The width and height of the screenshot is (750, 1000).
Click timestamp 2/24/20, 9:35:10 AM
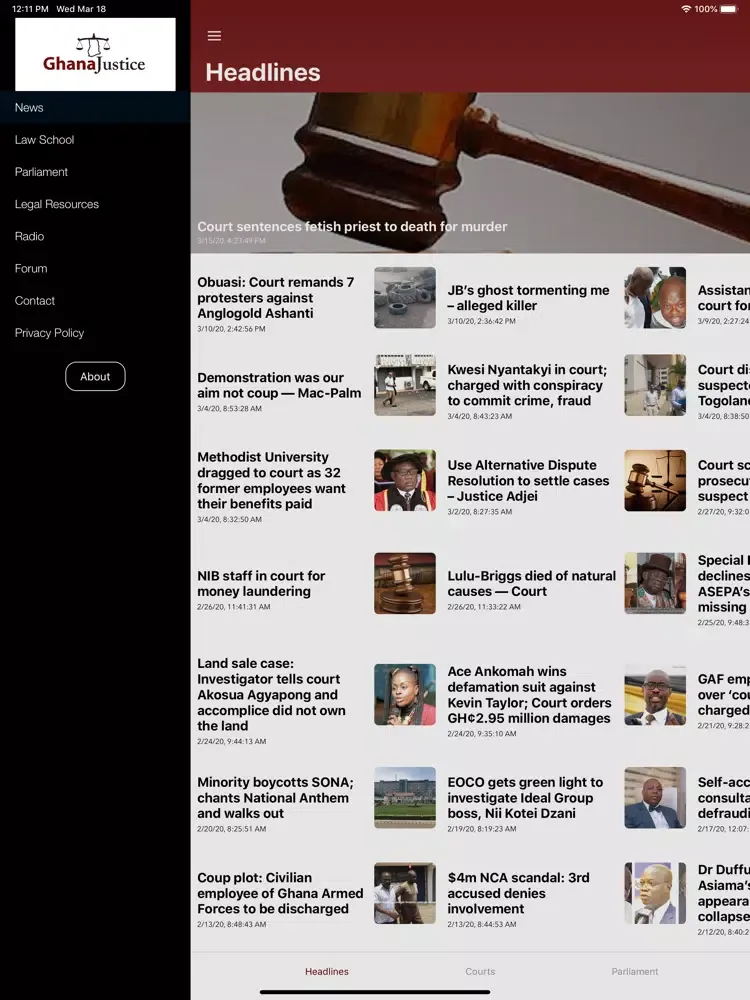482,734
